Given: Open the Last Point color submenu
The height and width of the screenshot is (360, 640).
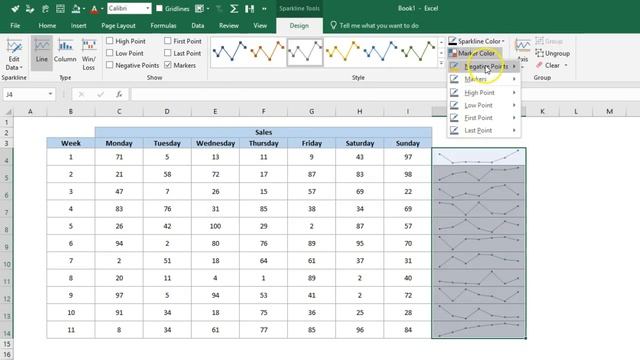Looking at the screenshot, I should coord(484,131).
